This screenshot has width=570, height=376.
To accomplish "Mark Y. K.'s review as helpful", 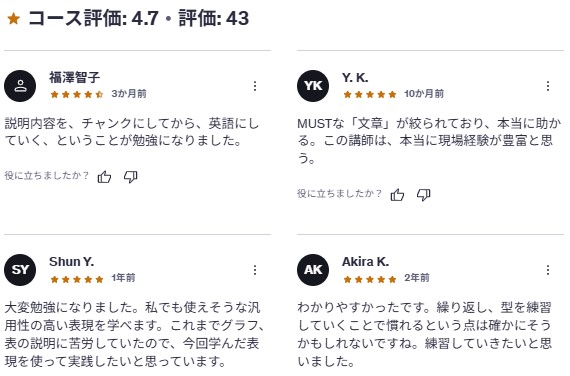I will [397, 195].
